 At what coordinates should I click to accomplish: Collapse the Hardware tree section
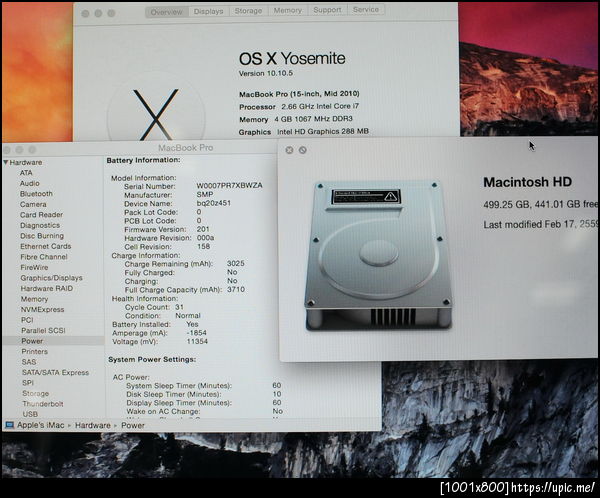tap(6, 162)
